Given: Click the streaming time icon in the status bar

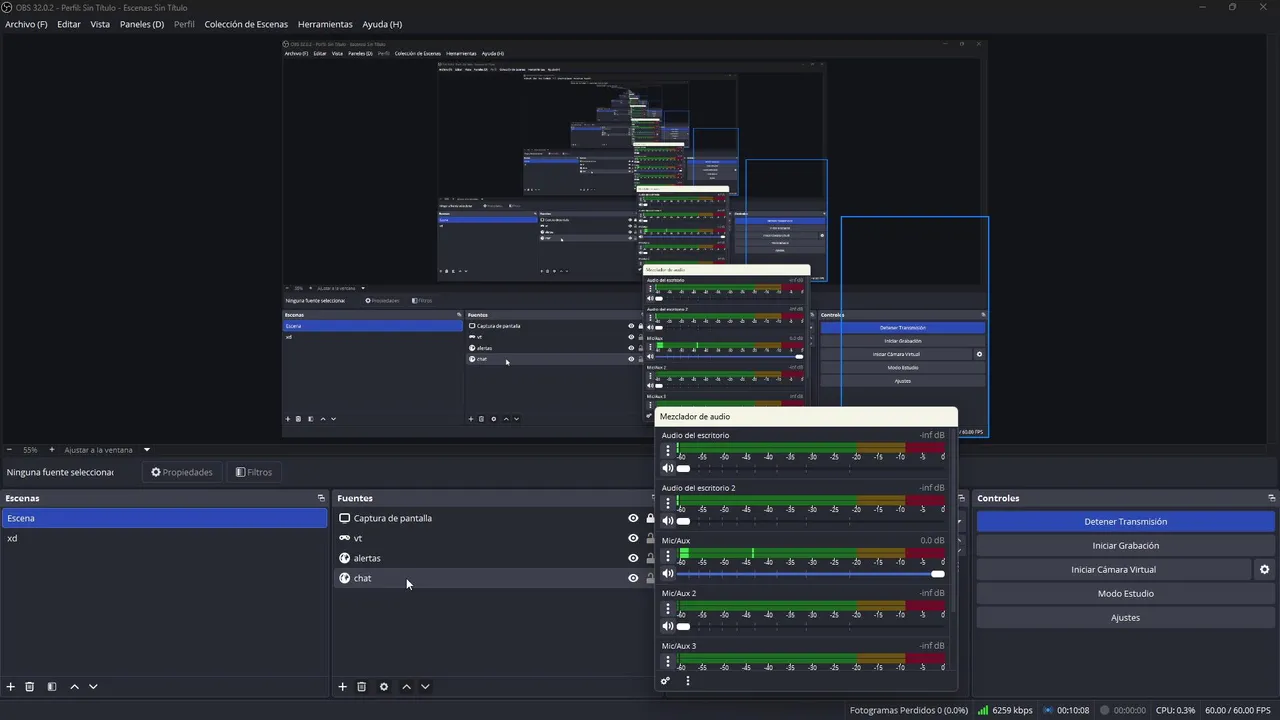Looking at the screenshot, I should pos(1048,710).
